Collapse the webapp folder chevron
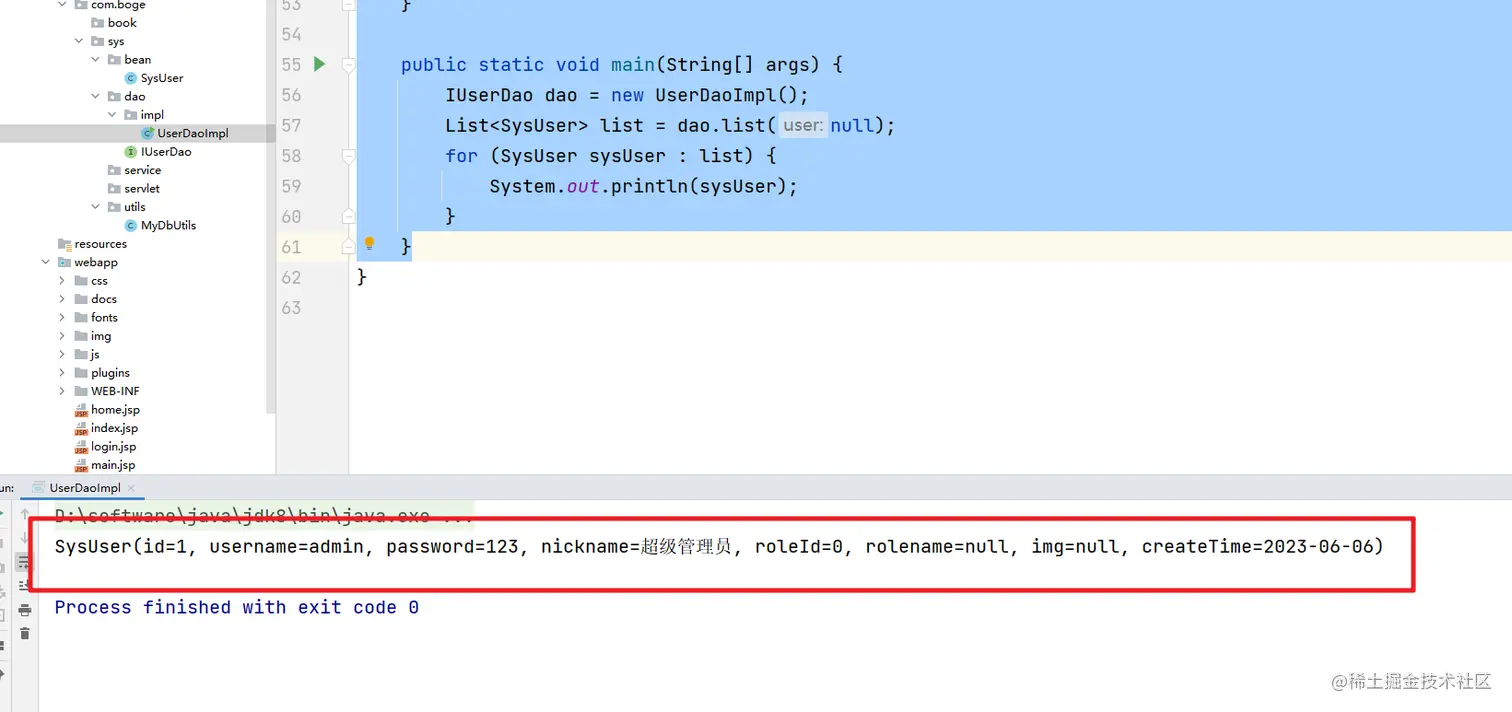 coord(46,262)
